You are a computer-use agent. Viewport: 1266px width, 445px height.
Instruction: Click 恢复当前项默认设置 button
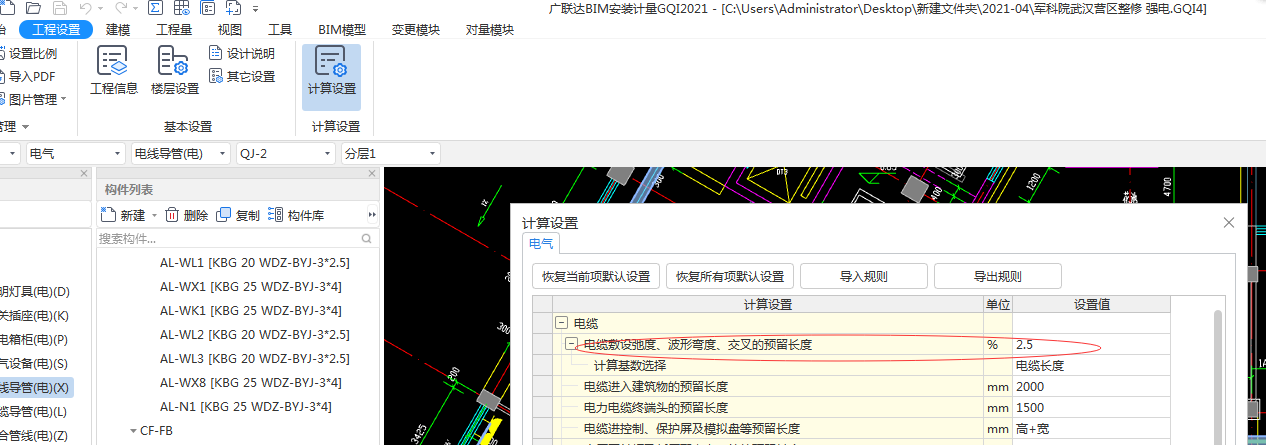point(596,276)
